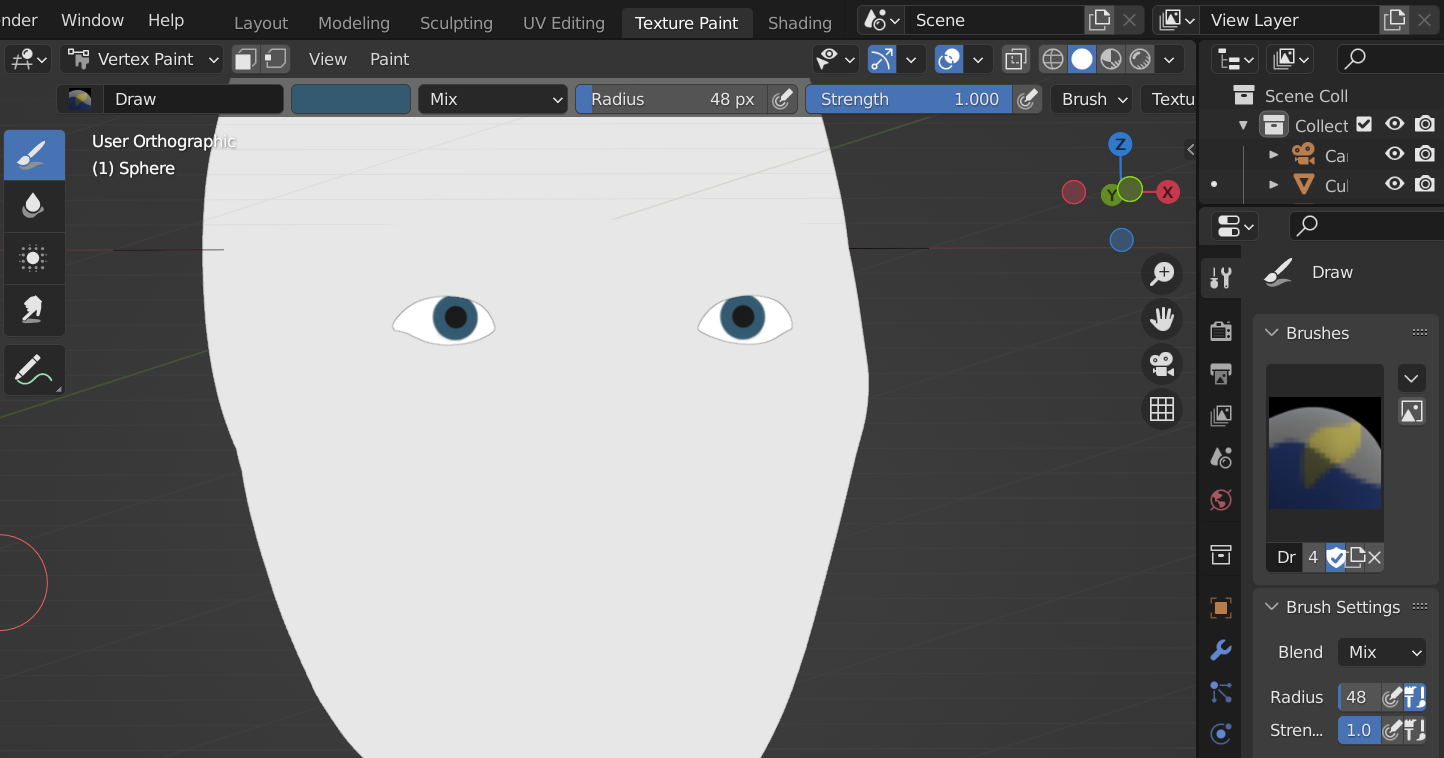1444x758 pixels.
Task: Collapse the Brush Settings panel
Action: (x=1272, y=607)
